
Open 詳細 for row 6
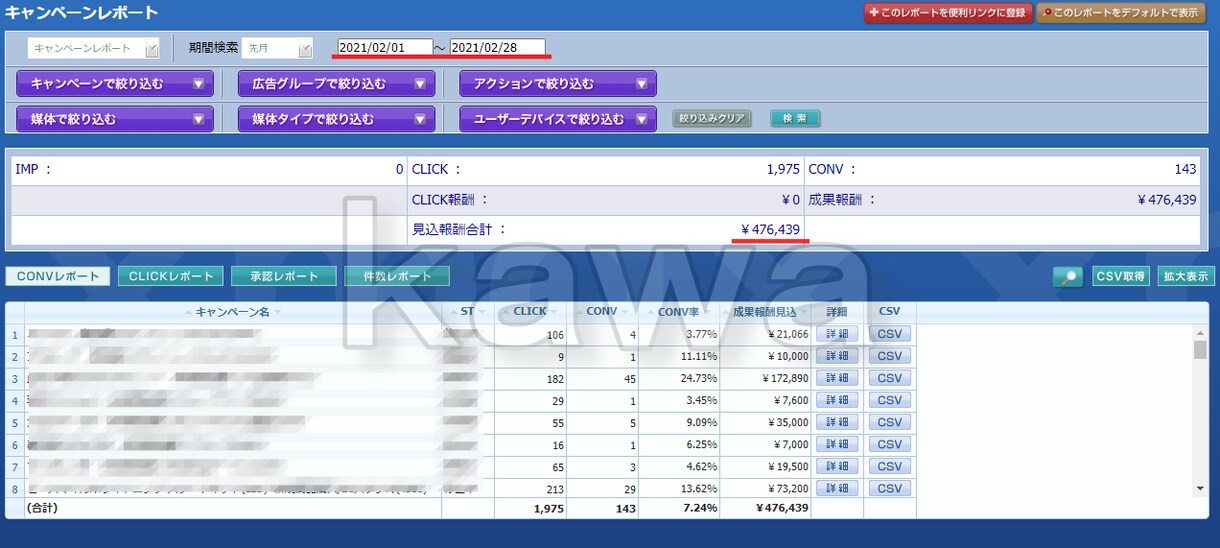tap(837, 444)
